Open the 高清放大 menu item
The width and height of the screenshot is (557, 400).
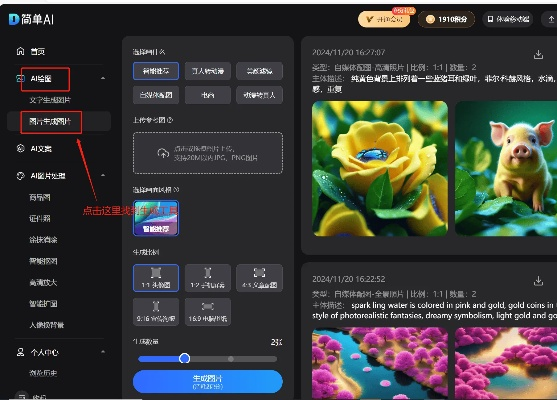43,282
